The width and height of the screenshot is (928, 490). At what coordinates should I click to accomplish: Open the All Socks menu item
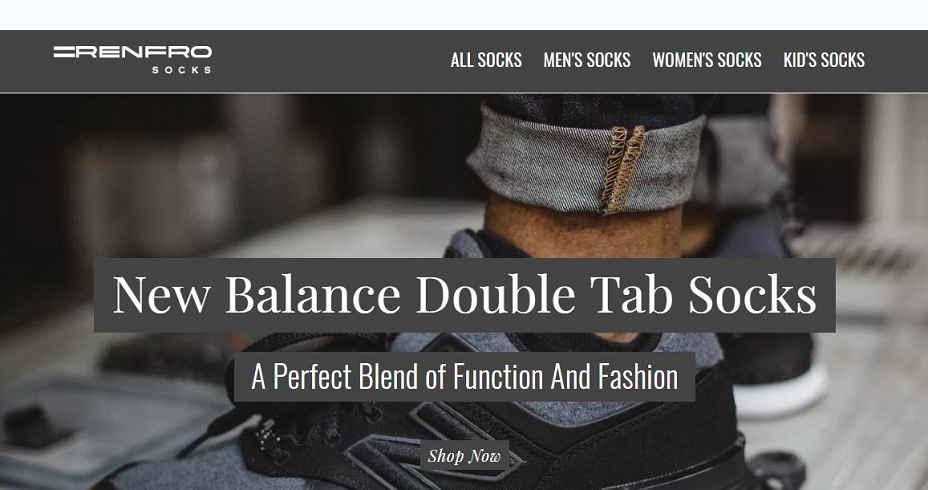tap(486, 60)
